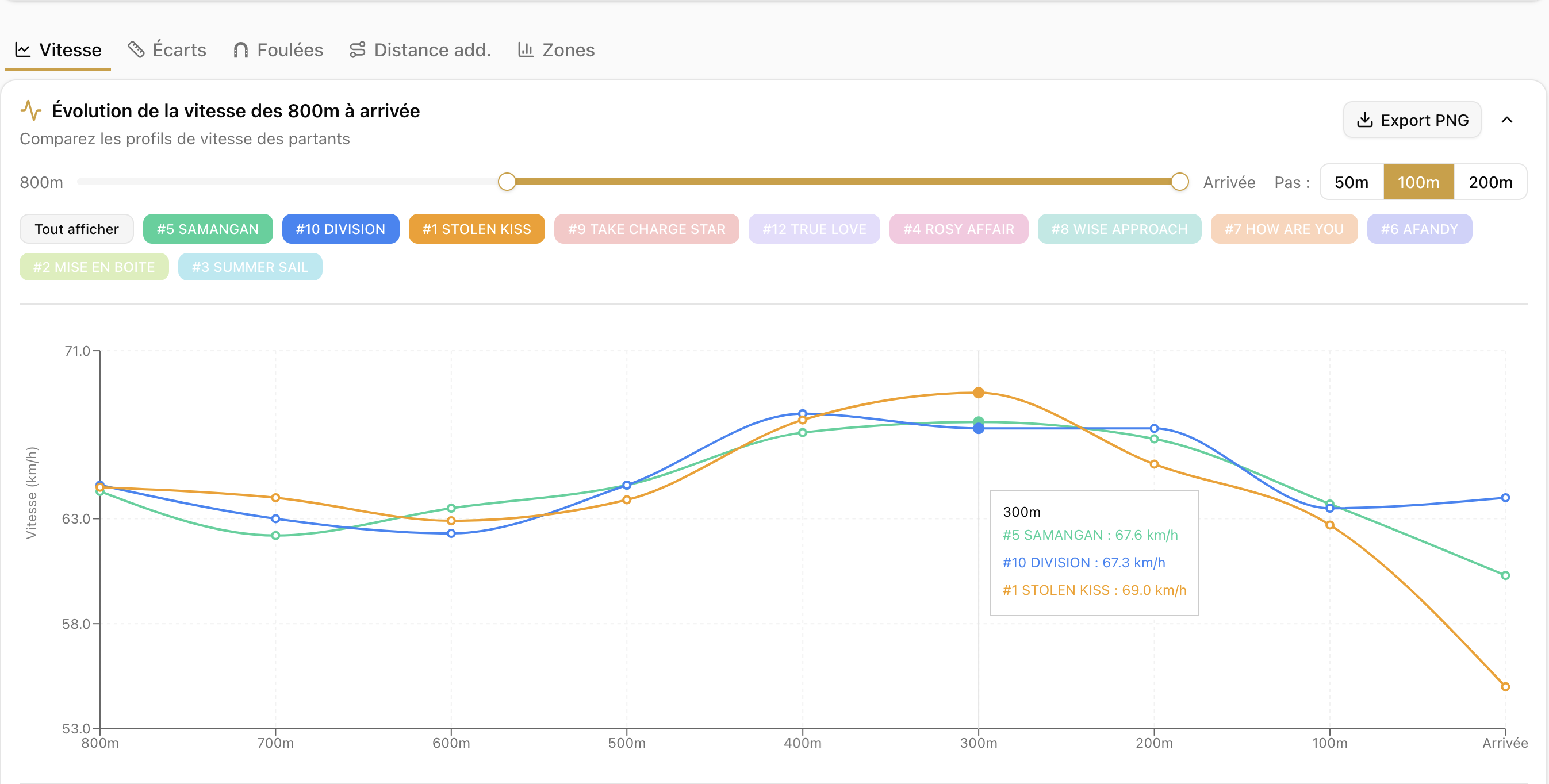
Task: Collapse the speed chart panel chevron
Action: 1506,120
